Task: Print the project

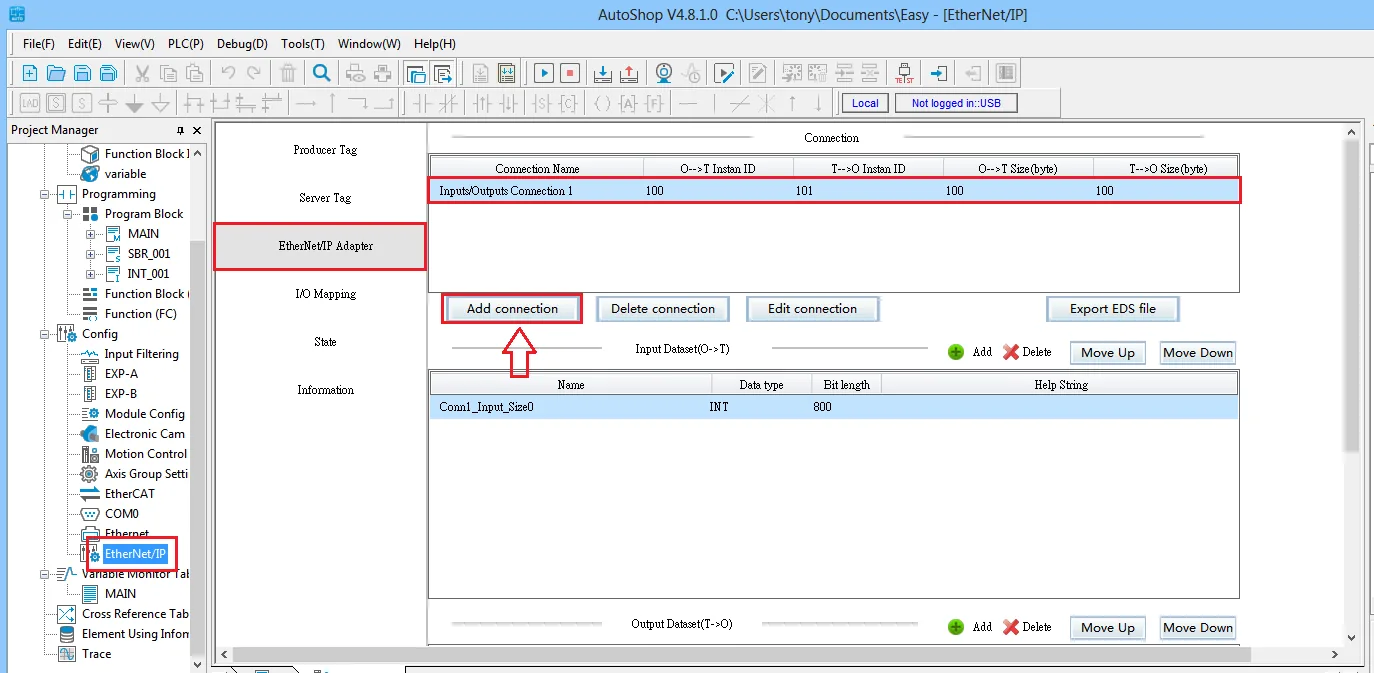Action: [x=382, y=73]
